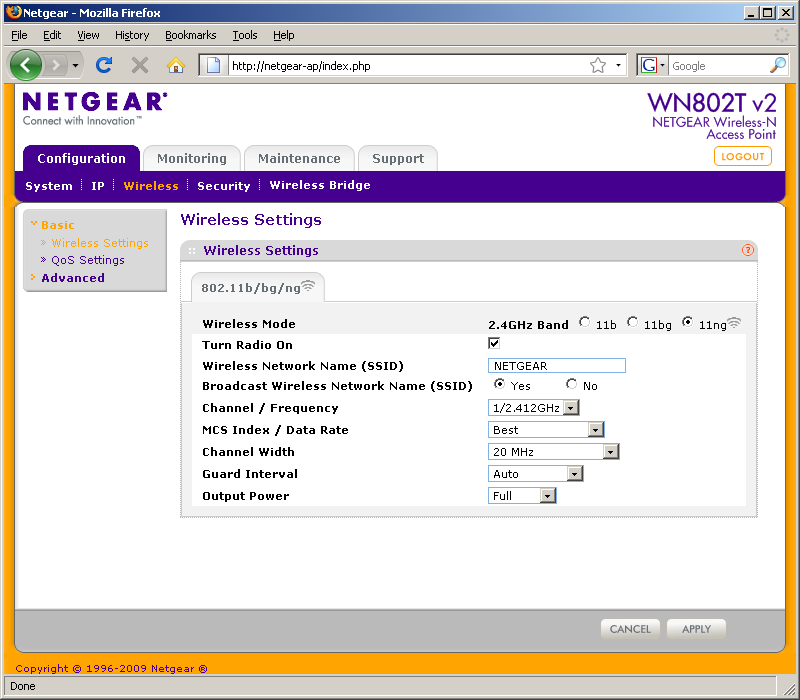This screenshot has width=800, height=700.
Task: Switch to the Support tab
Action: tap(398, 158)
